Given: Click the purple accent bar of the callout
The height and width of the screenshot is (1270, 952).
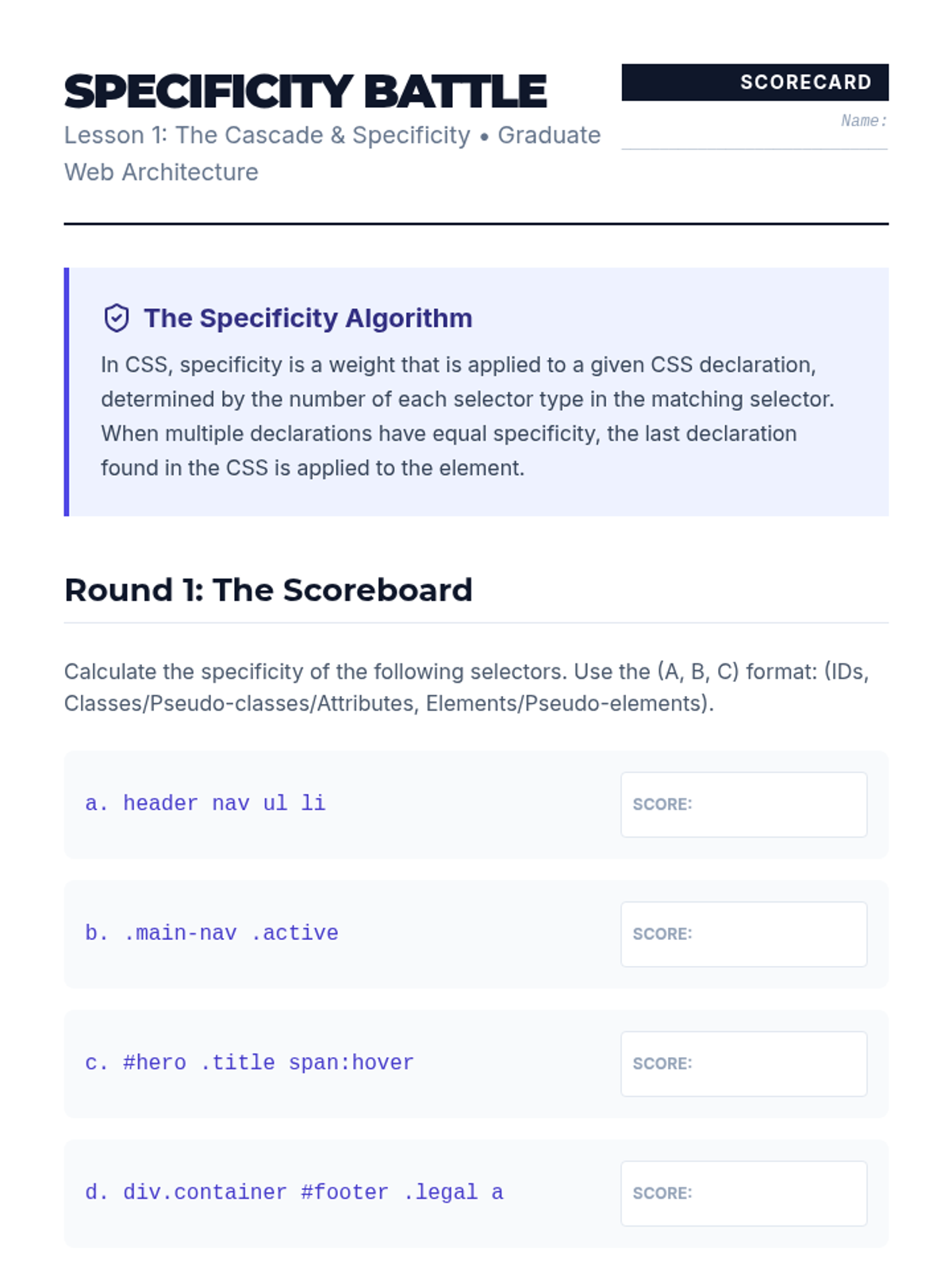Looking at the screenshot, I should [x=67, y=392].
